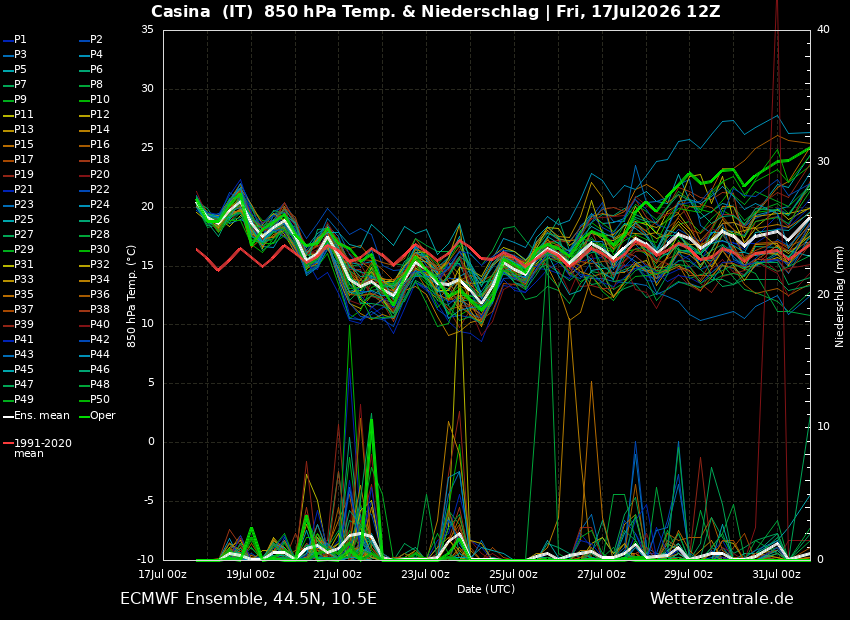Select the P21 legend entry

[x=18, y=189]
